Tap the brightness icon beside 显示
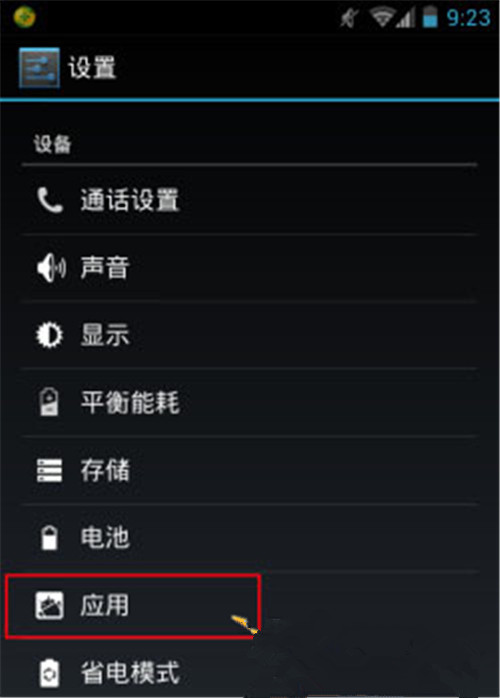The height and width of the screenshot is (698, 500). 49,335
